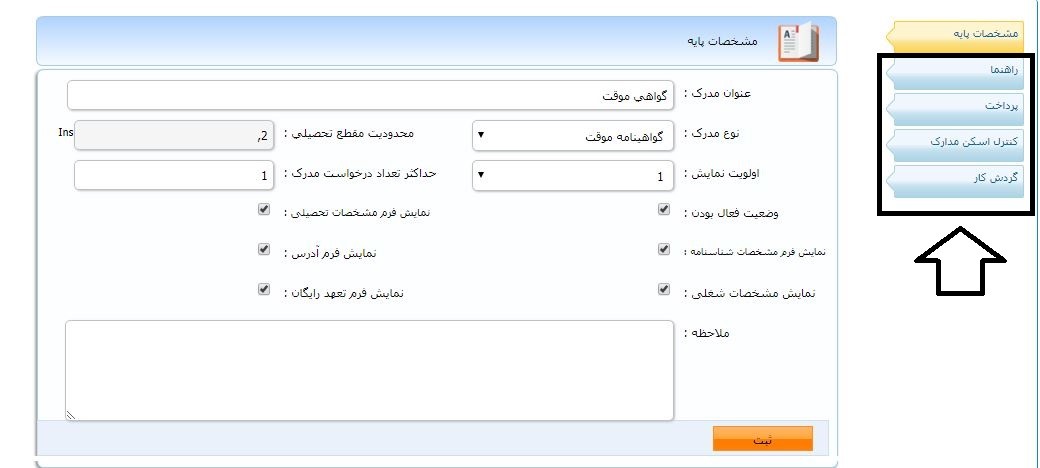
Task: Uncheck نمایش فرم مشخصات تحصیلی checkbox
Action: click(264, 210)
